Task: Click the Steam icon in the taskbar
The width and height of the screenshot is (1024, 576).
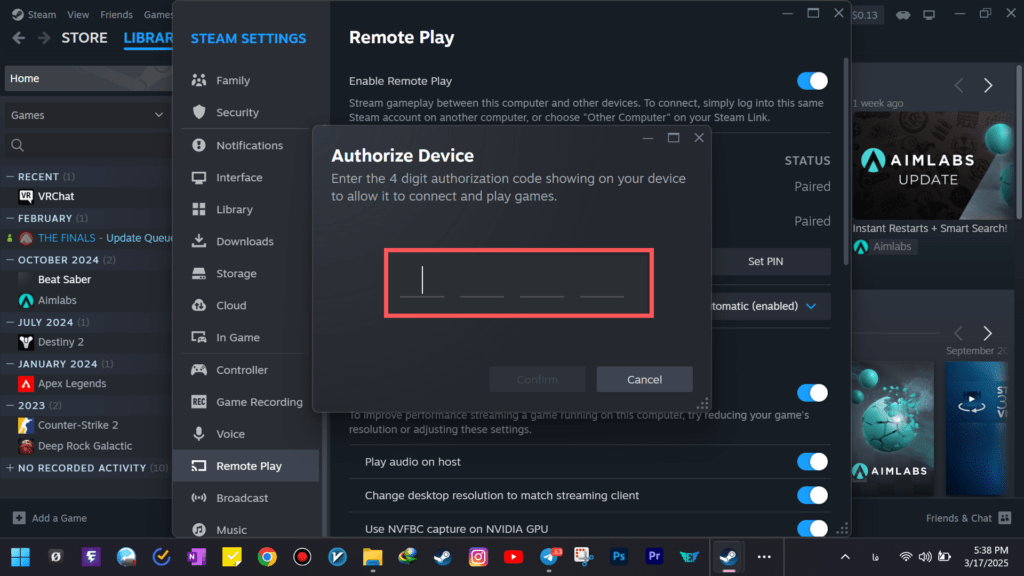Action: [727, 556]
